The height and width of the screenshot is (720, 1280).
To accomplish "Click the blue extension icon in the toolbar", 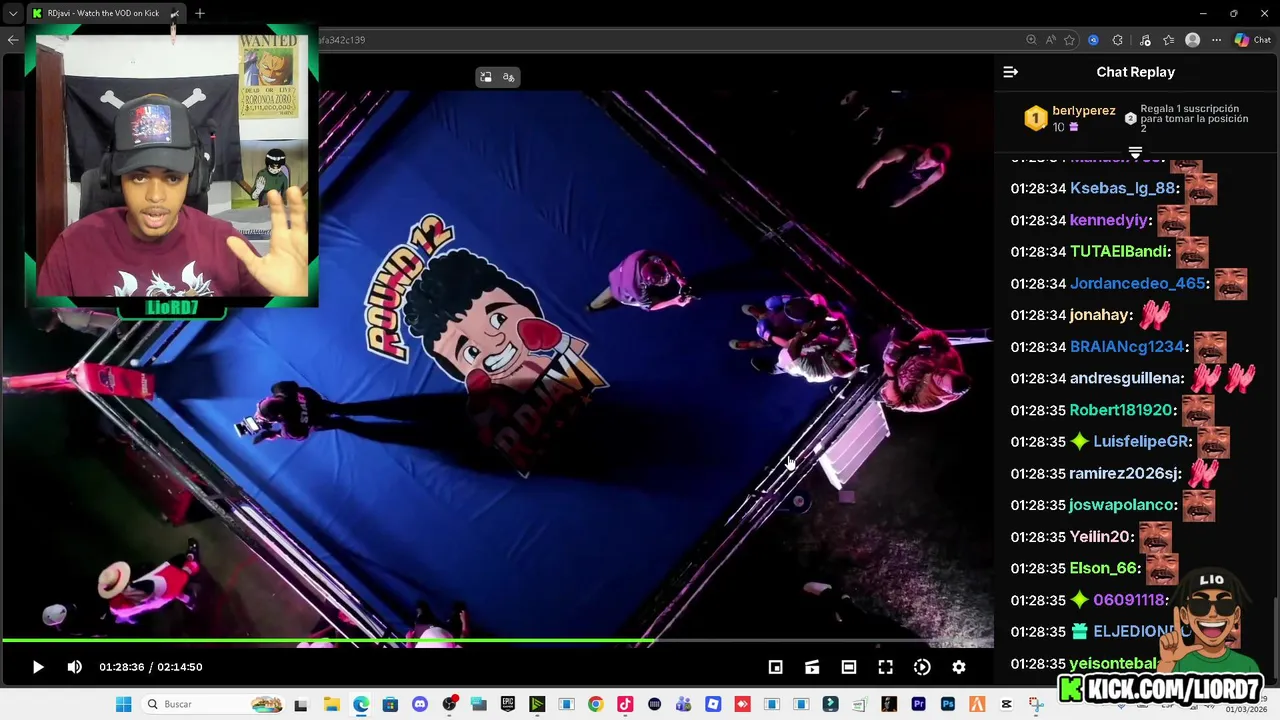I will 1093,40.
